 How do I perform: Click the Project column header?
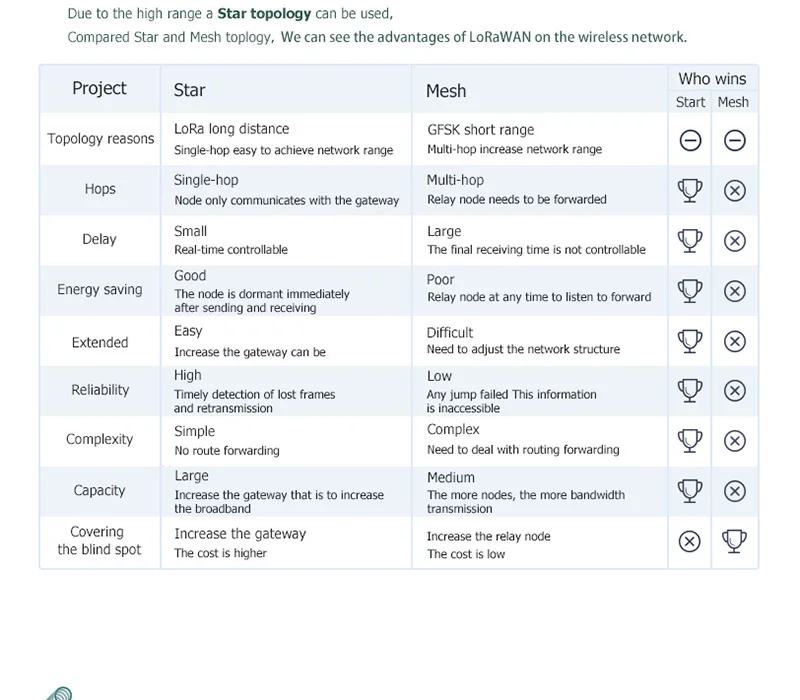click(x=99, y=88)
